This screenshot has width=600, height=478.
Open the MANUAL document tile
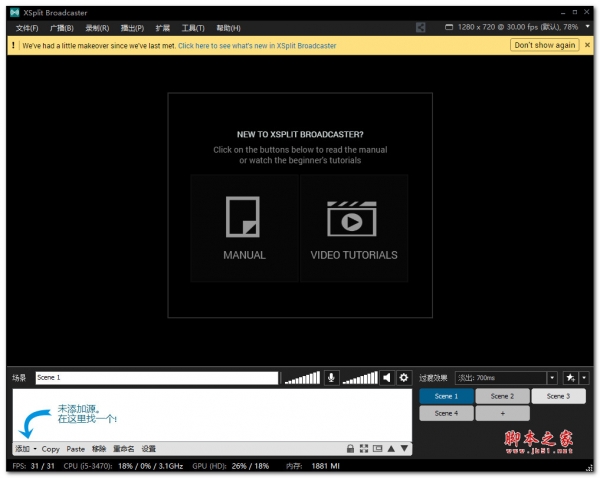click(x=244, y=228)
